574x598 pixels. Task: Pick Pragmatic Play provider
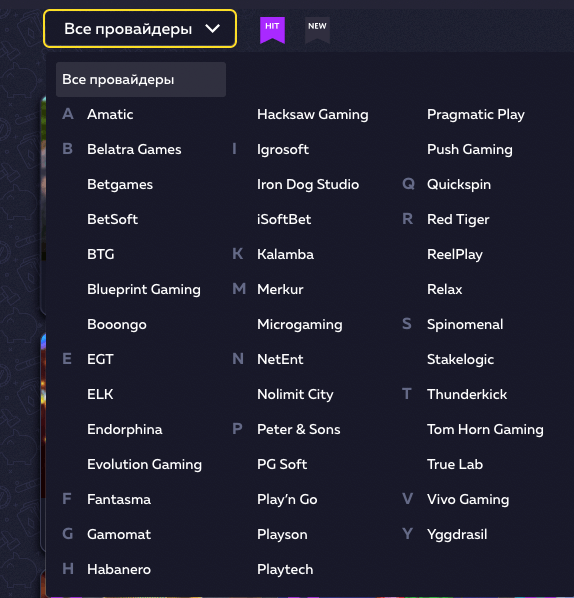coord(476,114)
